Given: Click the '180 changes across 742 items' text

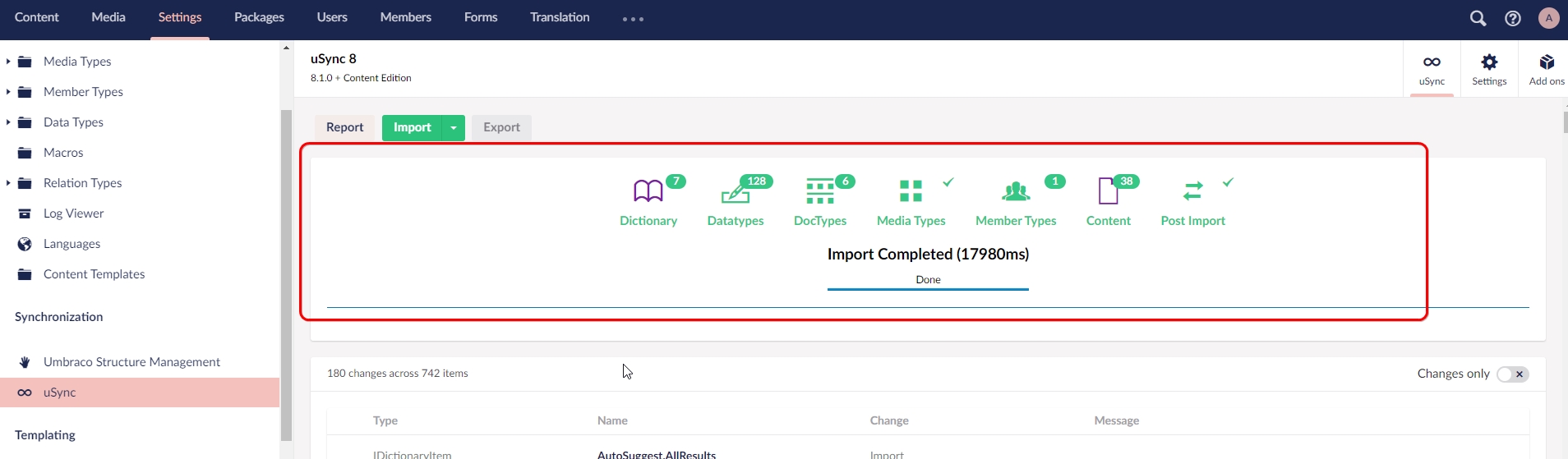Looking at the screenshot, I should tap(398, 374).
